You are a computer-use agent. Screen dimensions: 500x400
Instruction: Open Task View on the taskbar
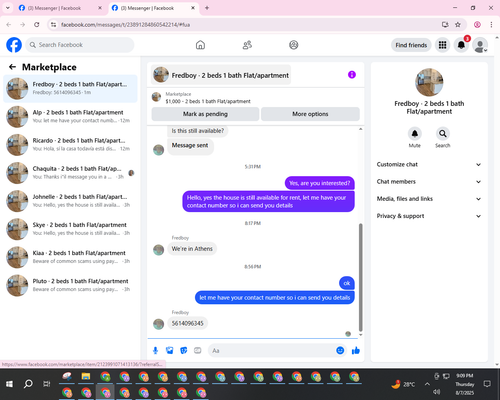tap(47, 384)
